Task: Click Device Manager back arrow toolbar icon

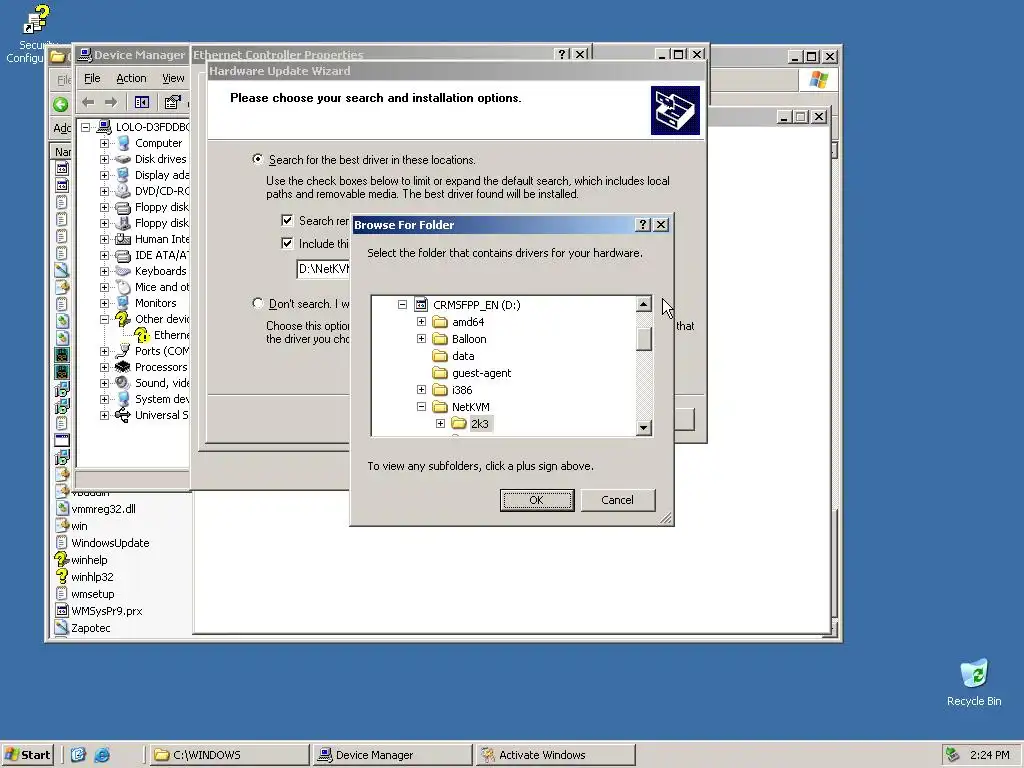Action: [88, 102]
